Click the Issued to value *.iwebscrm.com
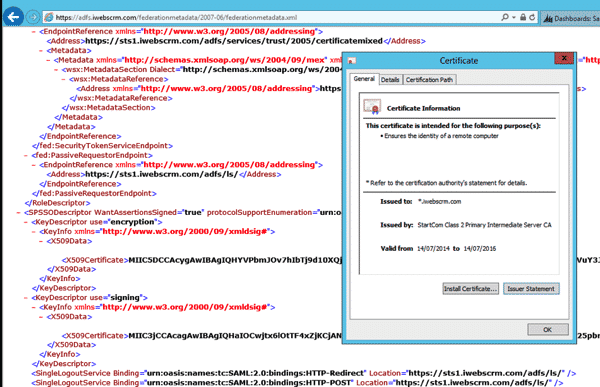This screenshot has height=387, width=600. click(440, 201)
